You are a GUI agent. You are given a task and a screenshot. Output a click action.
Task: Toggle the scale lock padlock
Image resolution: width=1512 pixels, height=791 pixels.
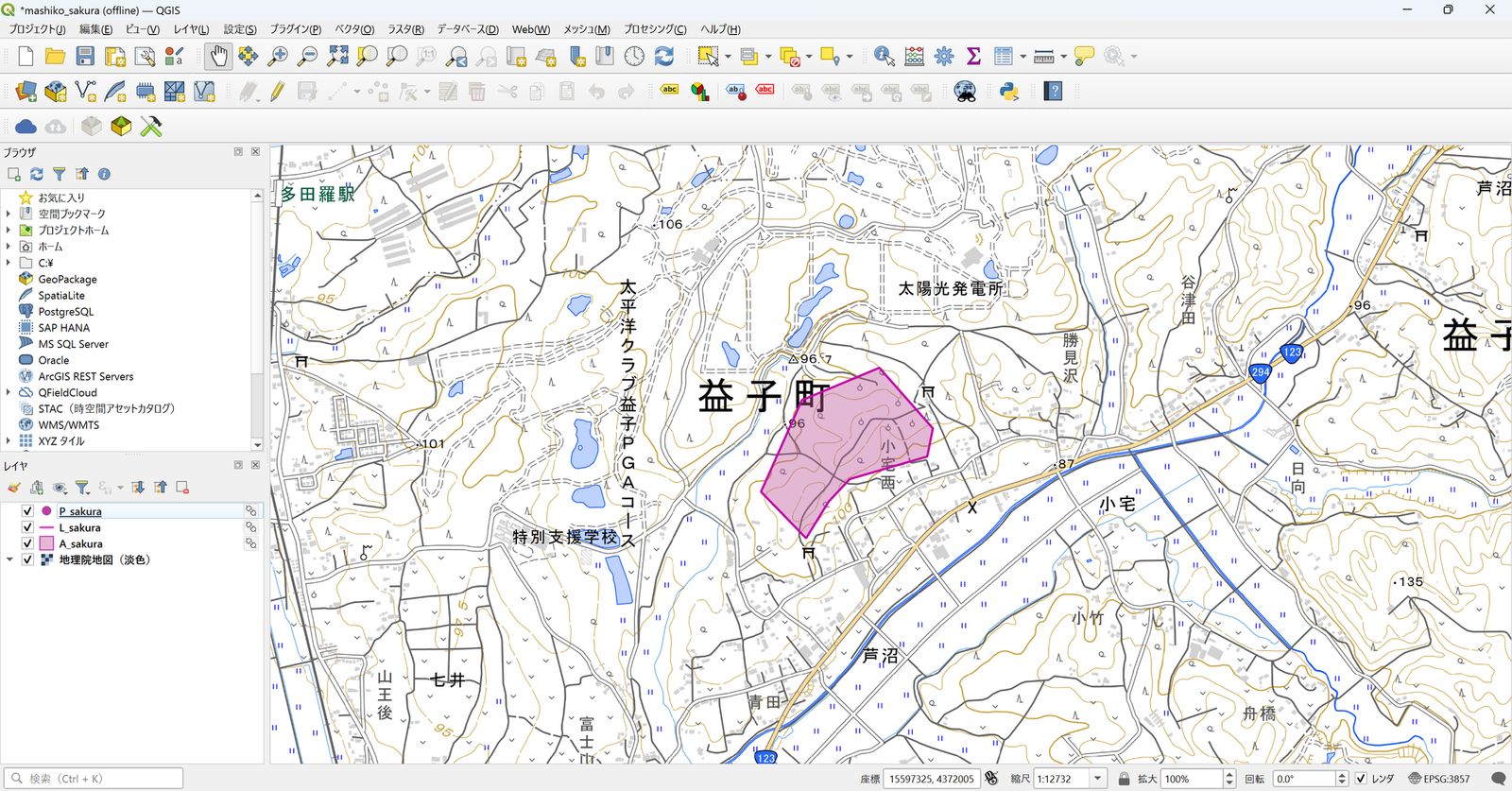[1124, 779]
